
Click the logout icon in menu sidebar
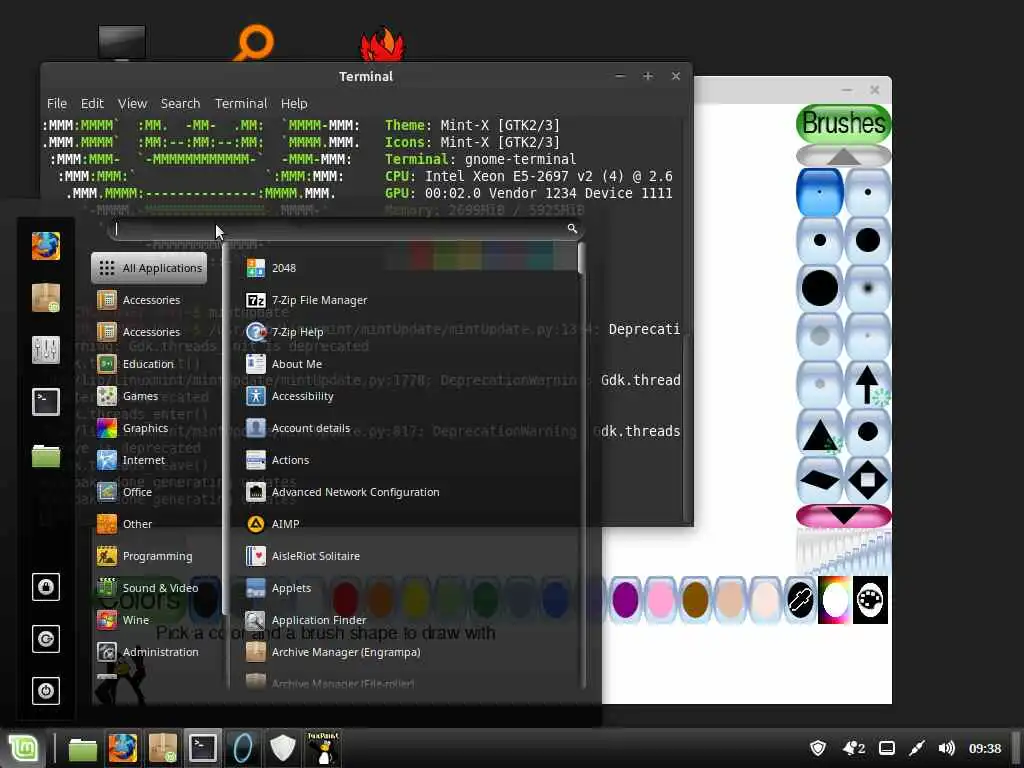[x=46, y=639]
